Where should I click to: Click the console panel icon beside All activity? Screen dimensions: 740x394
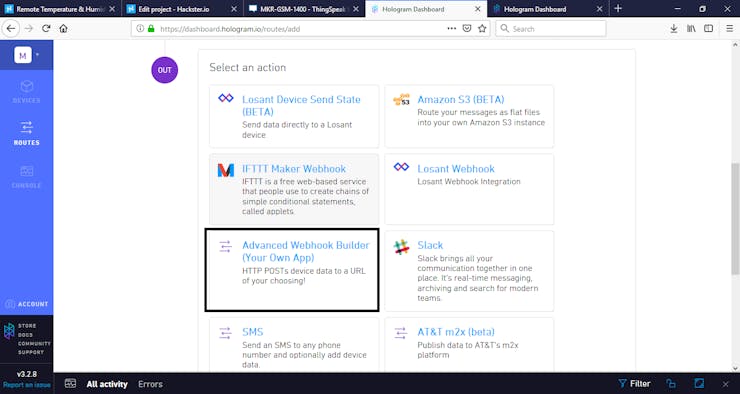point(70,383)
